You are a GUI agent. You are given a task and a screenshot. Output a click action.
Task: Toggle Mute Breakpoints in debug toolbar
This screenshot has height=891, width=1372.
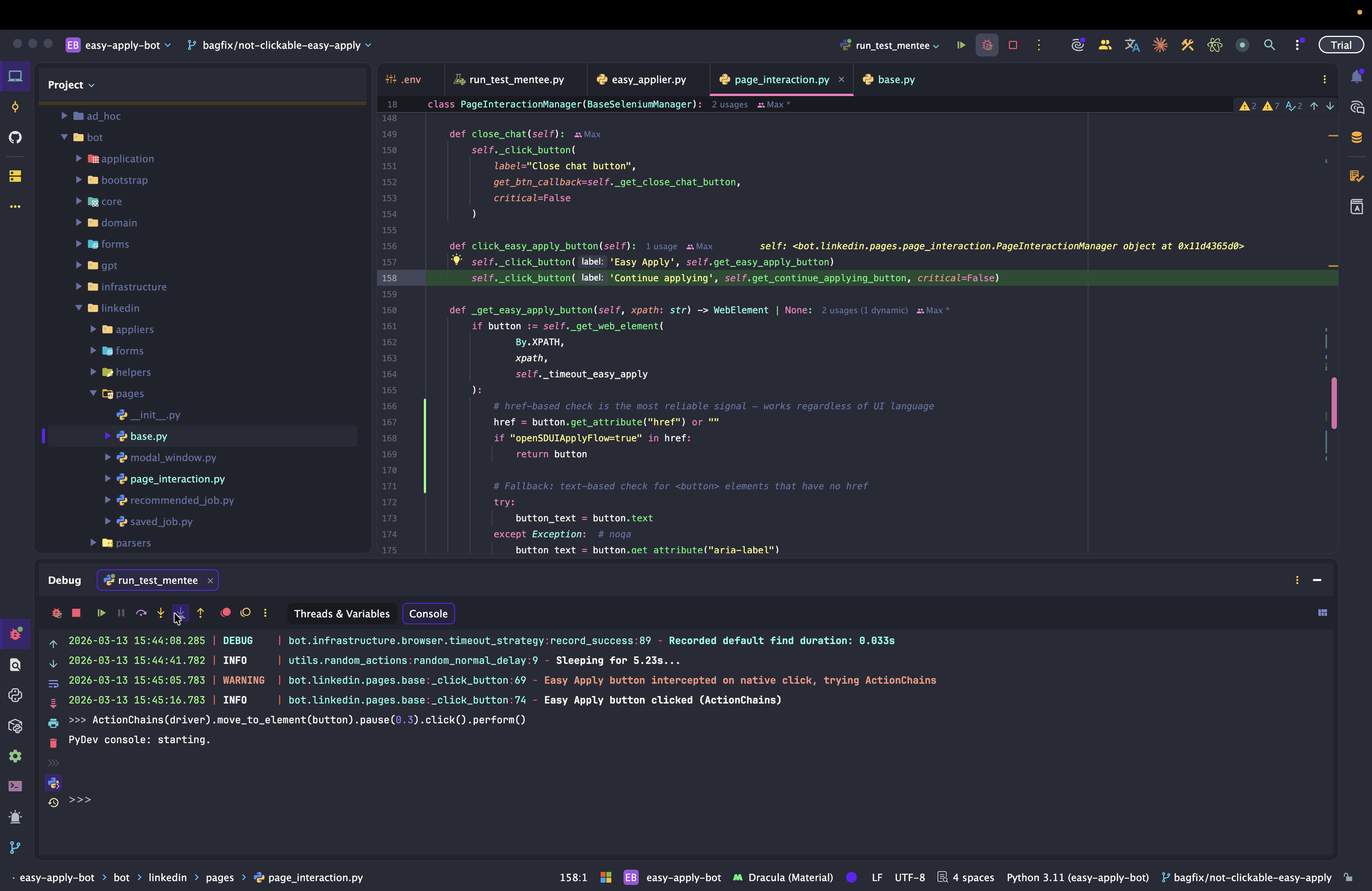(245, 613)
